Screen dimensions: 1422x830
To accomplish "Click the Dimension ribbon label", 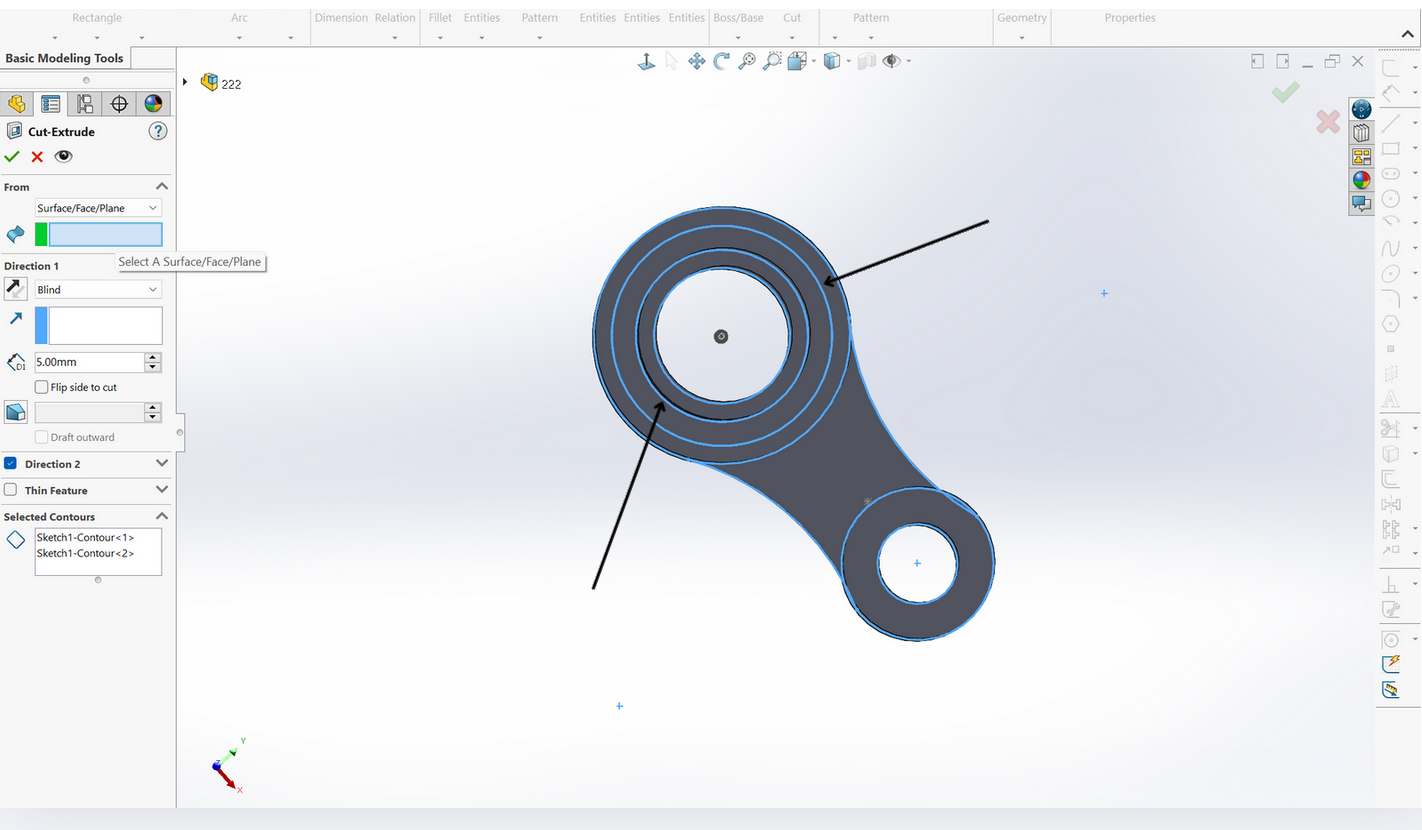I will 341,18.
